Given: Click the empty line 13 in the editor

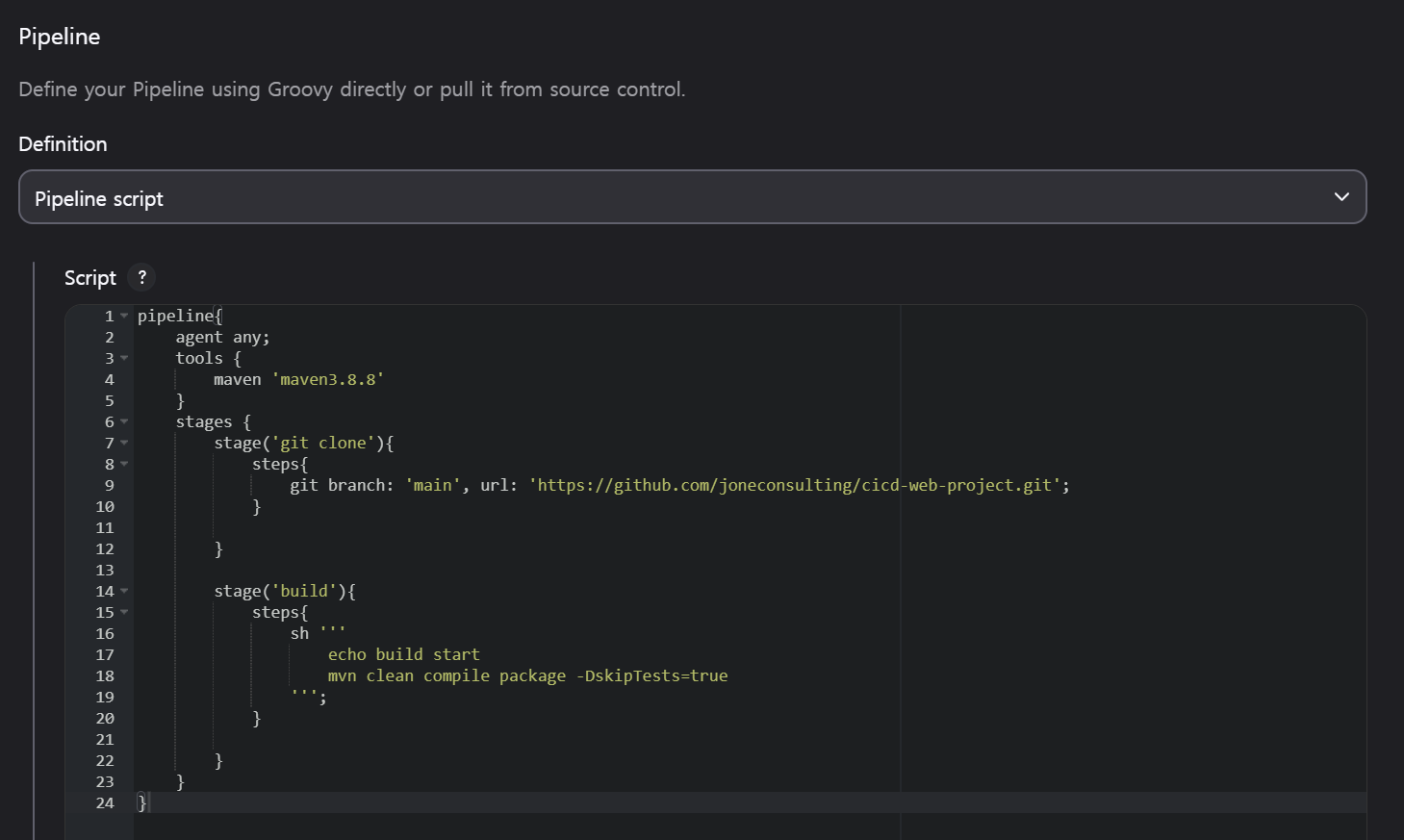Looking at the screenshot, I should click(481, 570).
